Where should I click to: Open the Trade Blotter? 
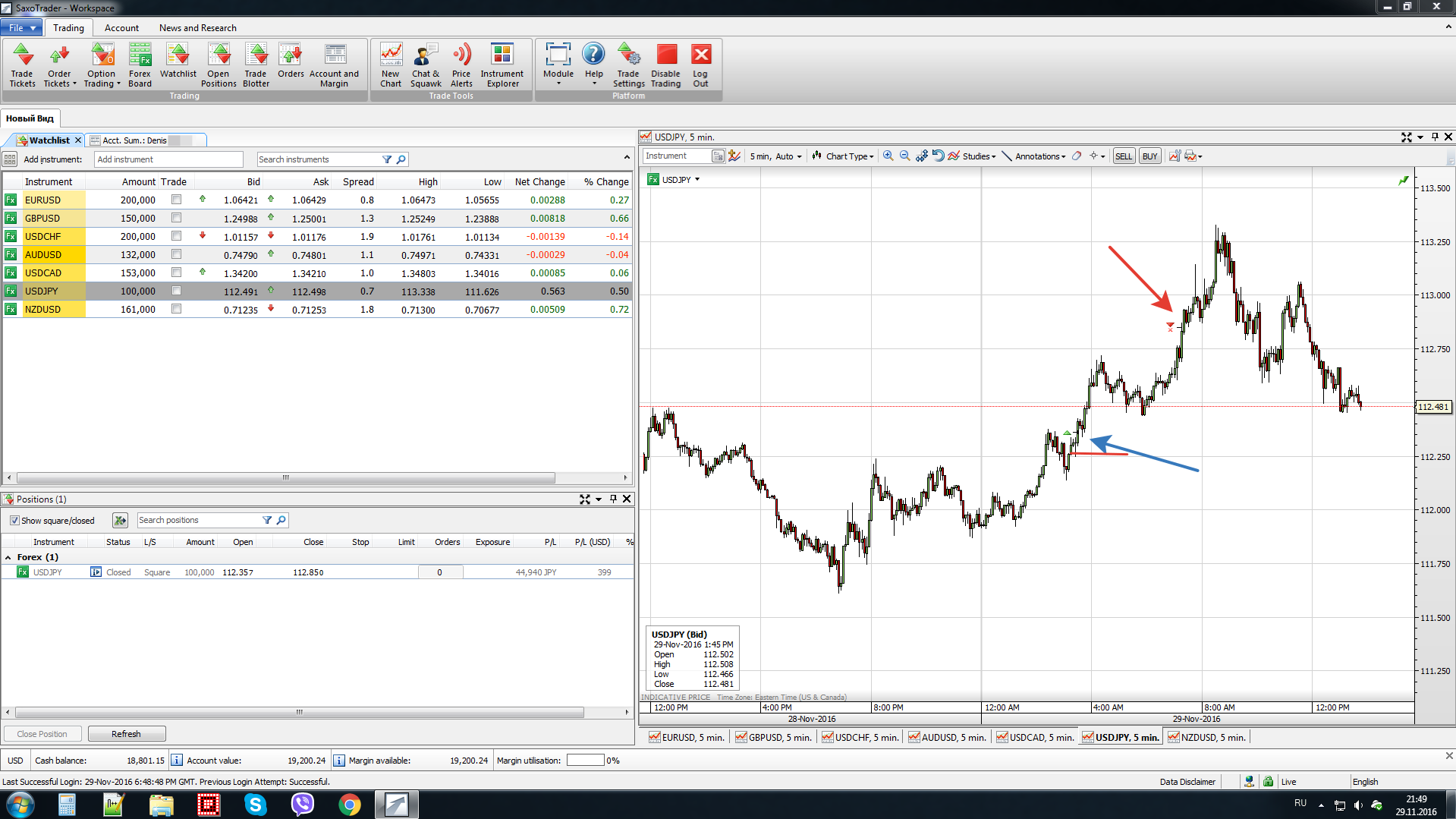pyautogui.click(x=256, y=65)
